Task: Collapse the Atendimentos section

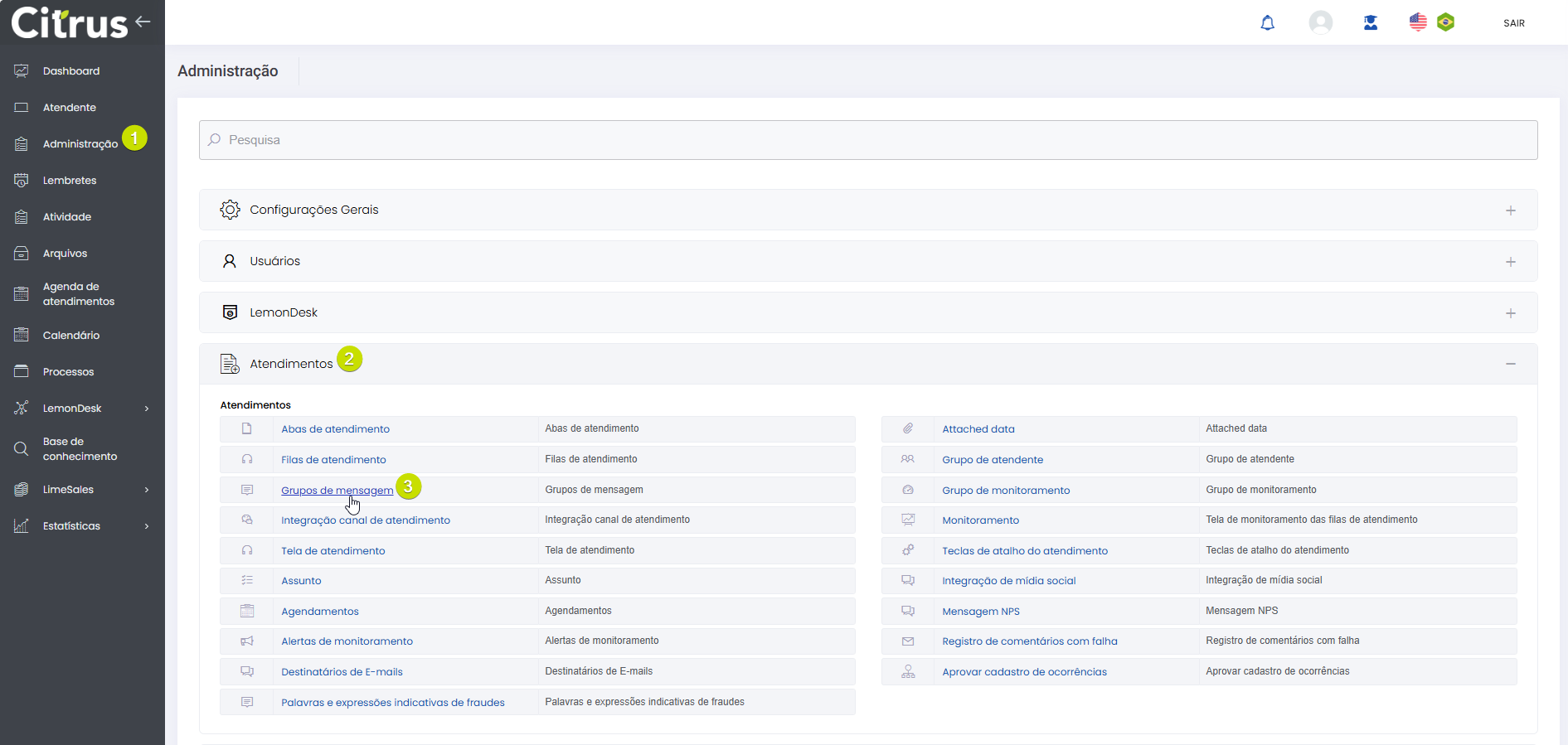Action: tap(1510, 364)
